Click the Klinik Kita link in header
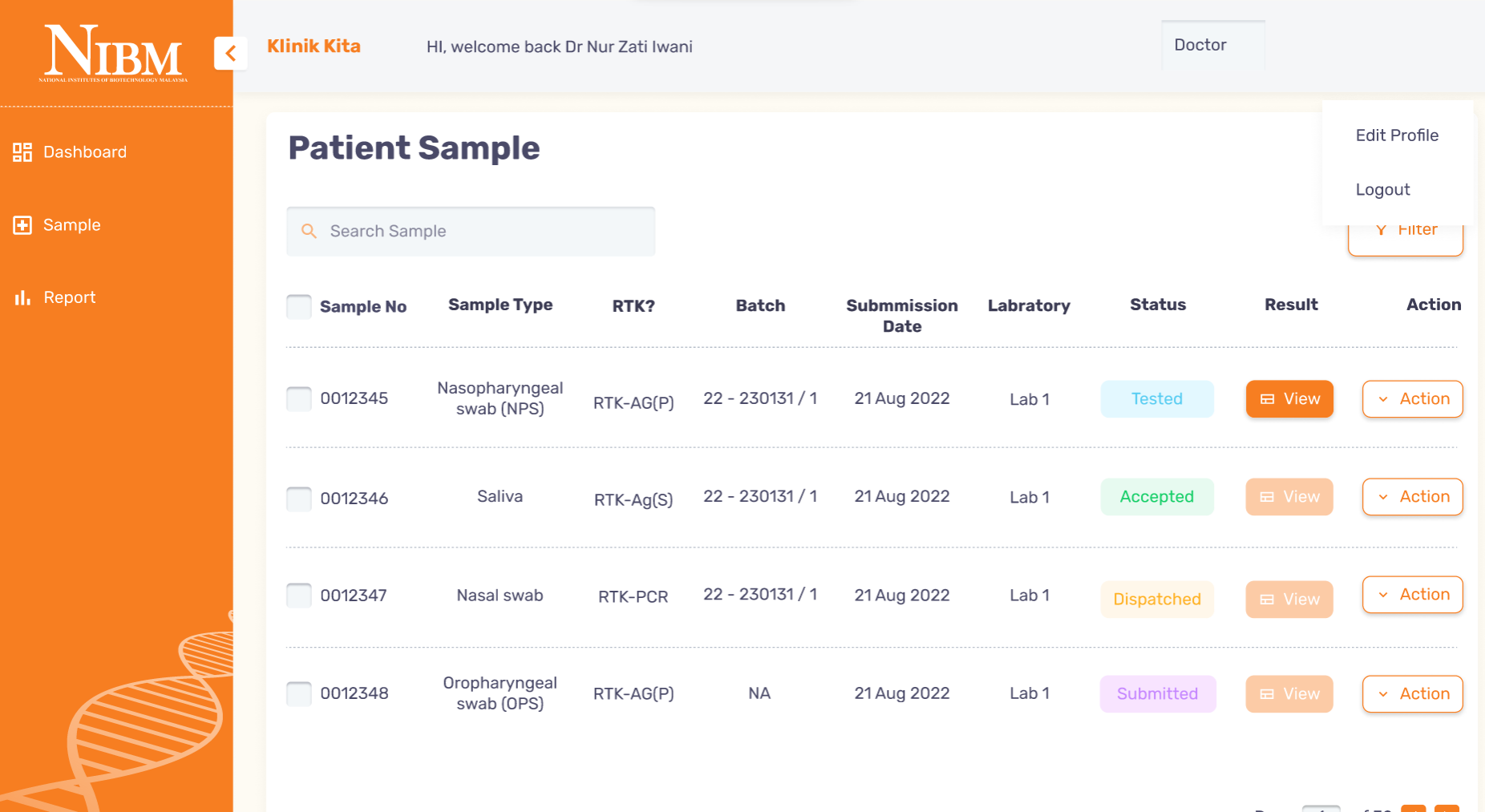This screenshot has height=812, width=1485. (314, 46)
